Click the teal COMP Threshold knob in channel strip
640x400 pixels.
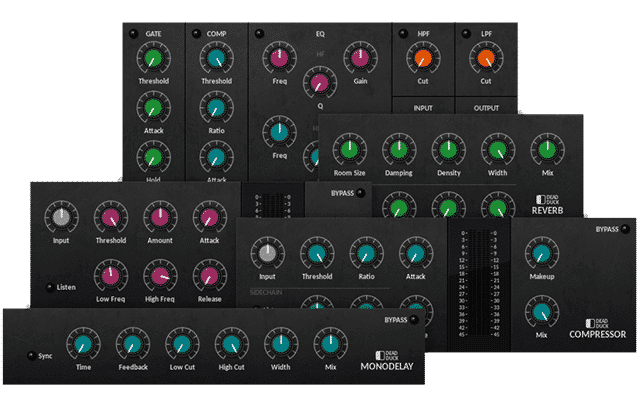pos(216,58)
